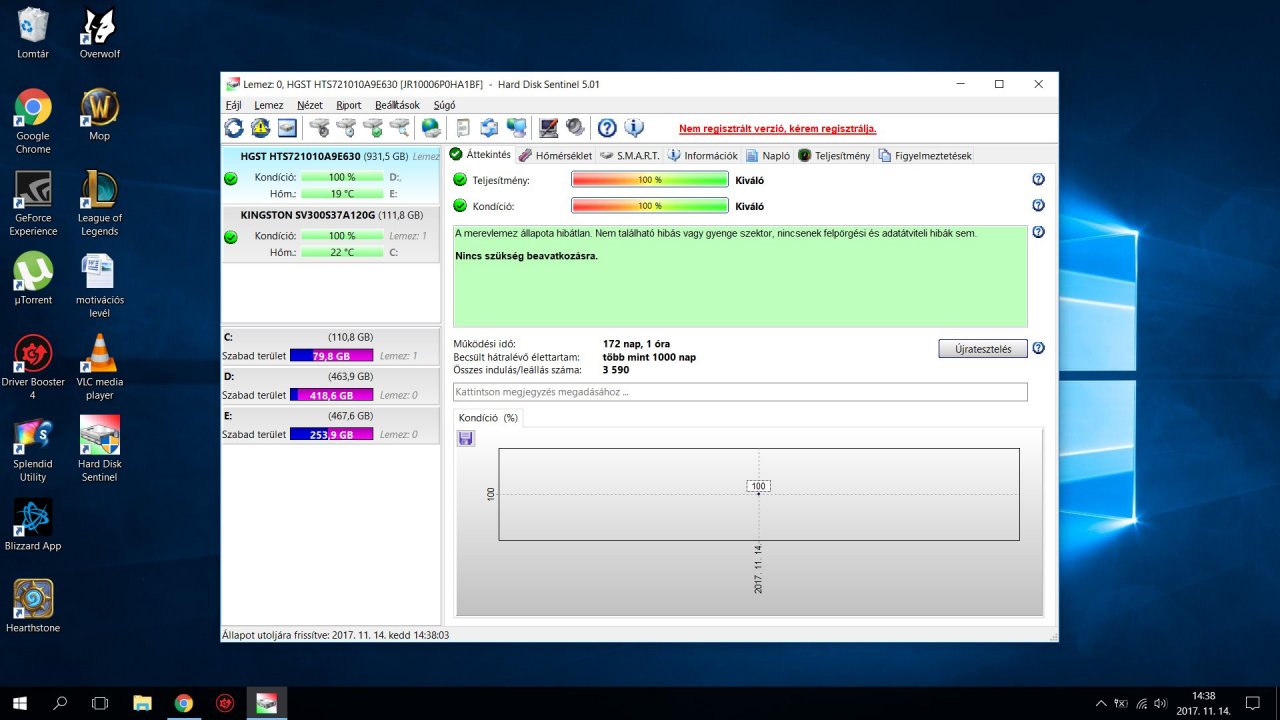This screenshot has width=1280, height=720.
Task: Click the '172 nap, 1 óra' working time value
Action: 636,344
